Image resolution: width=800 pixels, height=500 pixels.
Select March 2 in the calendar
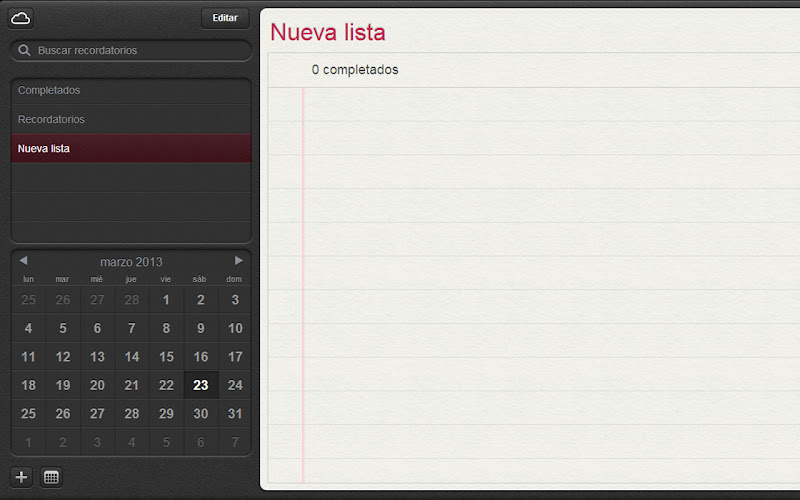pyautogui.click(x=201, y=300)
